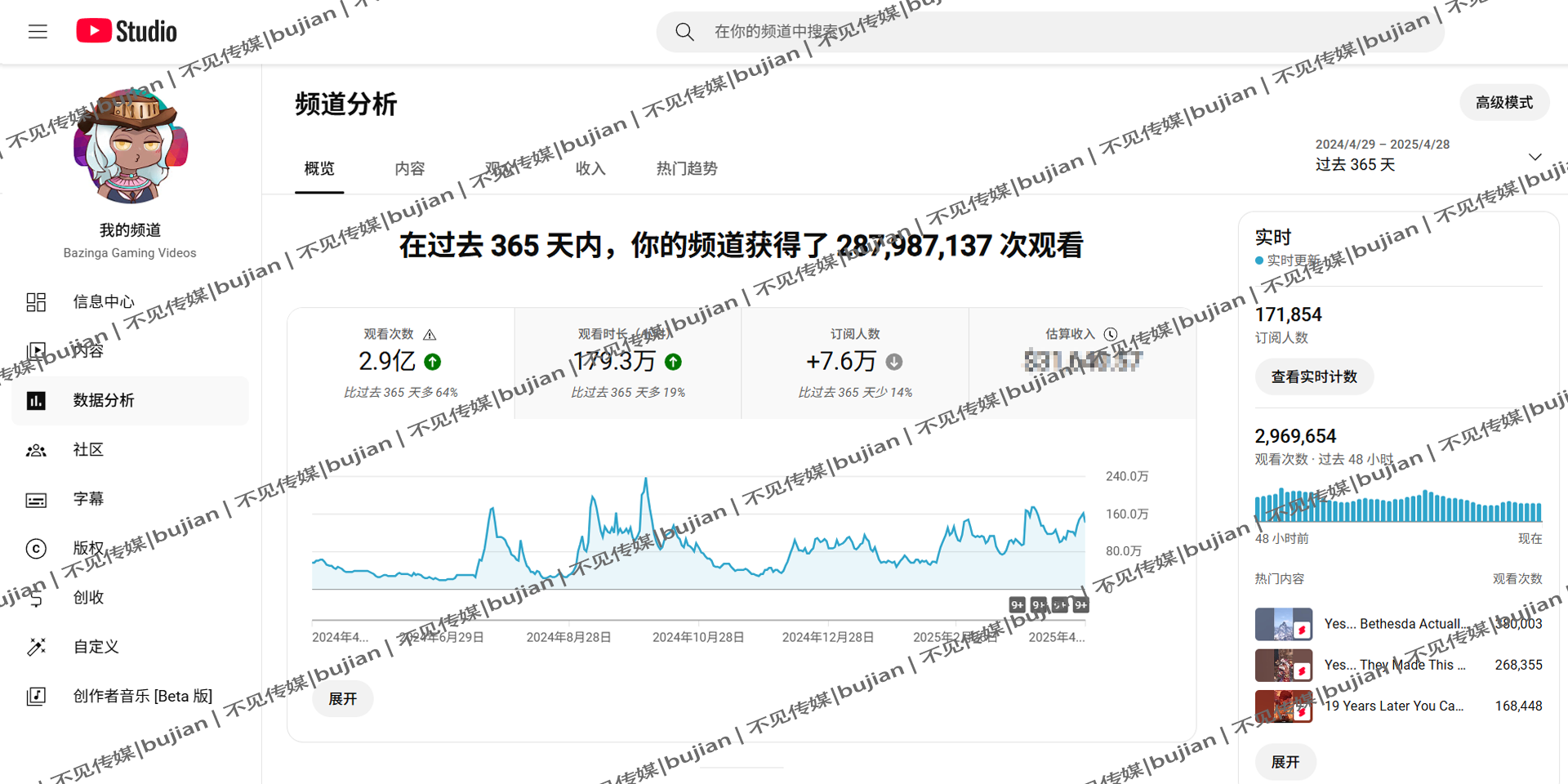Switch to the 热门趋势 tab
The width and height of the screenshot is (1568, 784).
686,169
